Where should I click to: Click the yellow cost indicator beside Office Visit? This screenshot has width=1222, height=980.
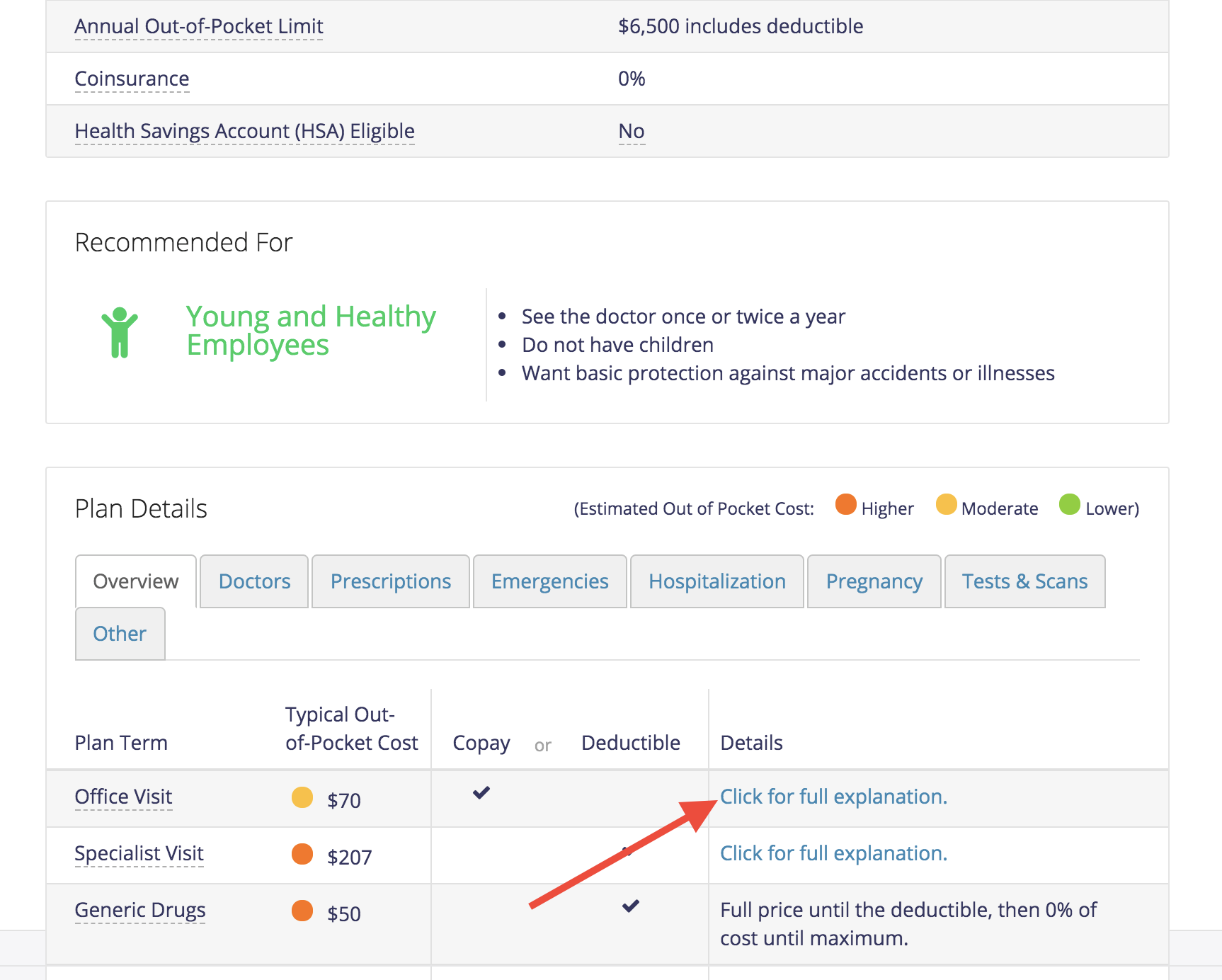(302, 797)
